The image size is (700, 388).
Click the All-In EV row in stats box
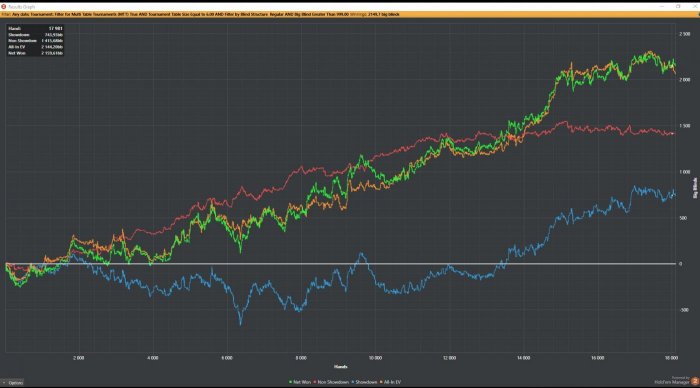tap(35, 47)
